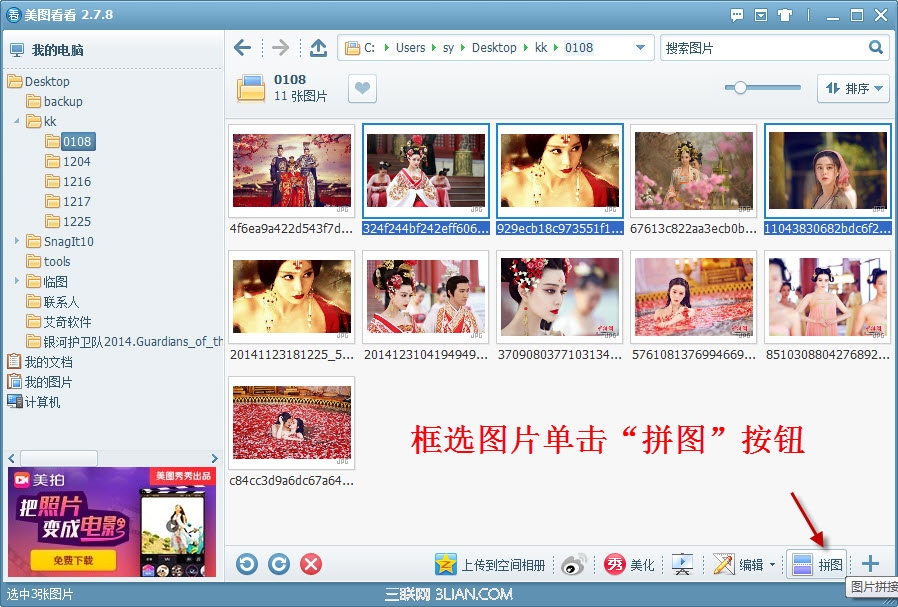Open the dropdown arrow next to 编辑
This screenshot has width=898, height=607.
[772, 565]
